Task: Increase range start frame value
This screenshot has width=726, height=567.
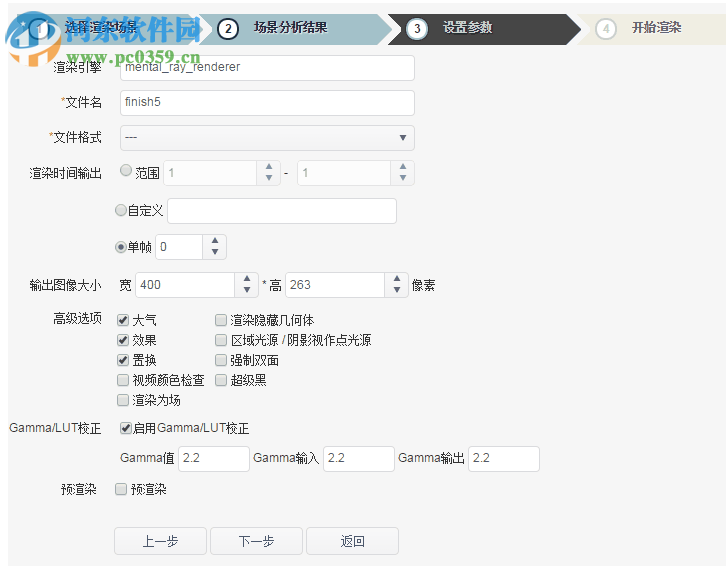Action: [269, 167]
